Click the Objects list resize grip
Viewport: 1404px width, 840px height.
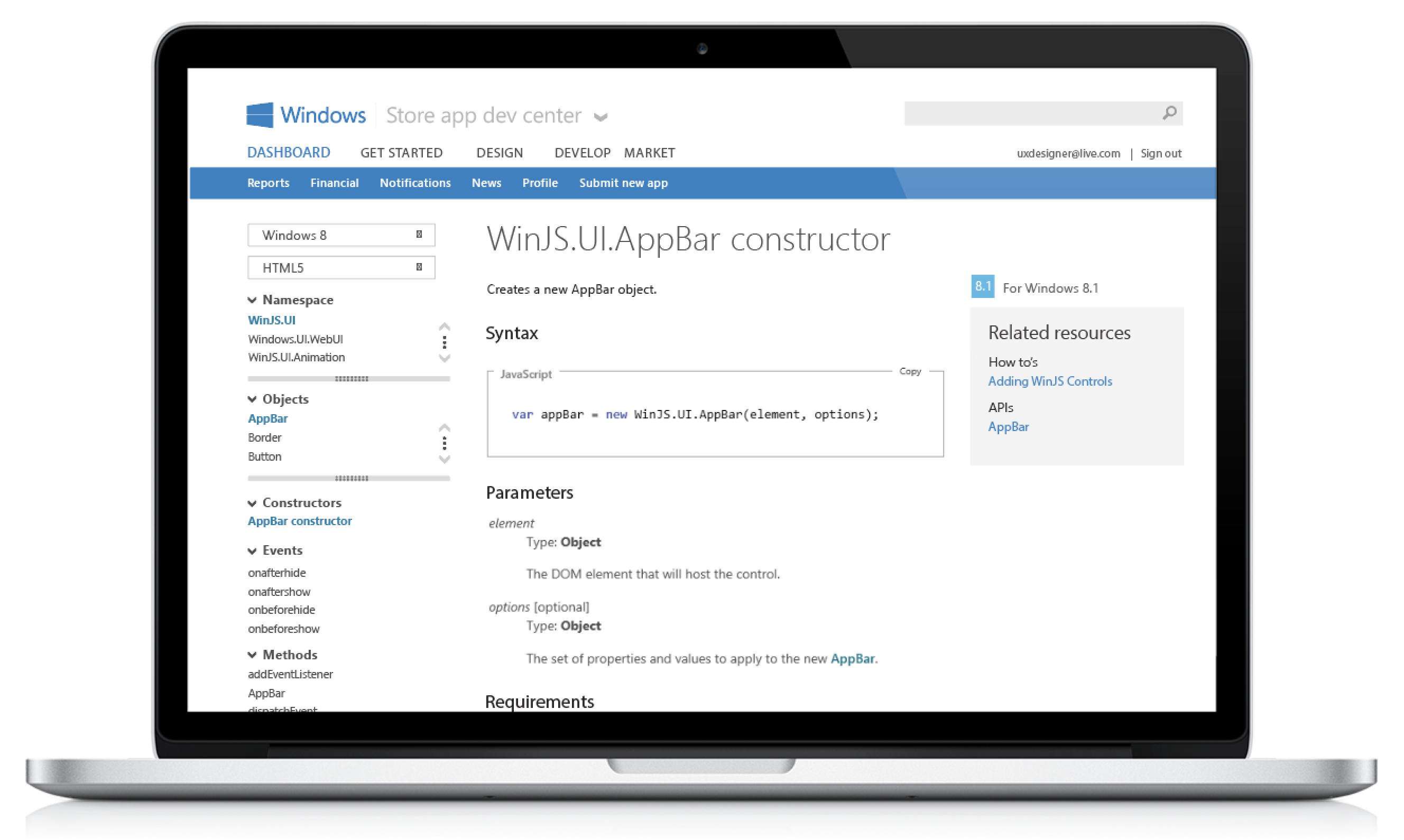351,478
